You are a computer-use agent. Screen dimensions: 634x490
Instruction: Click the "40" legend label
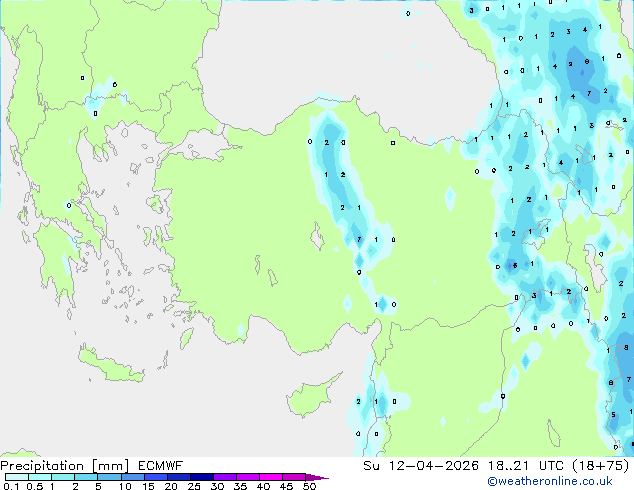point(263,486)
